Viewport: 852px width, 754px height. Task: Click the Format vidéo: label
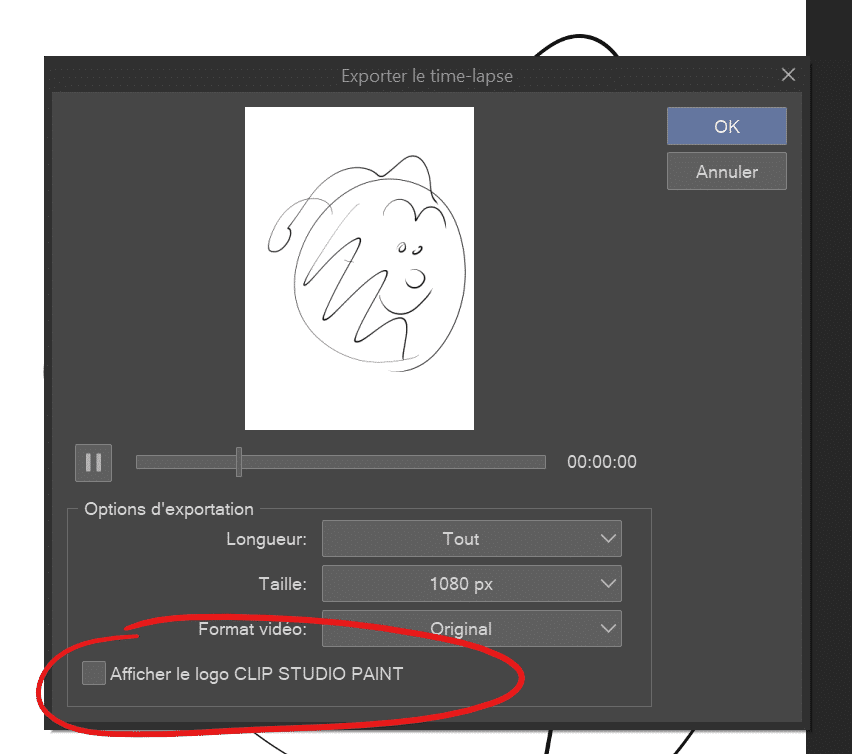[x=253, y=629]
